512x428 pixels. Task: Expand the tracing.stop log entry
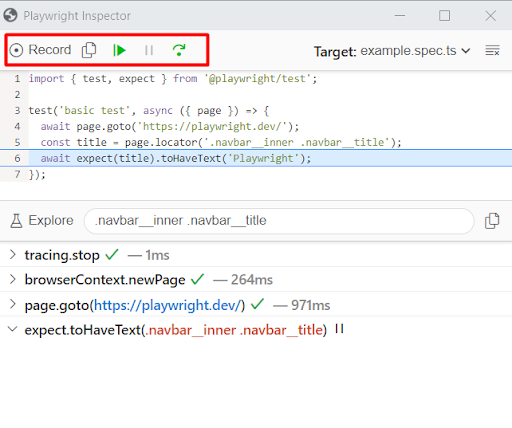click(13, 255)
